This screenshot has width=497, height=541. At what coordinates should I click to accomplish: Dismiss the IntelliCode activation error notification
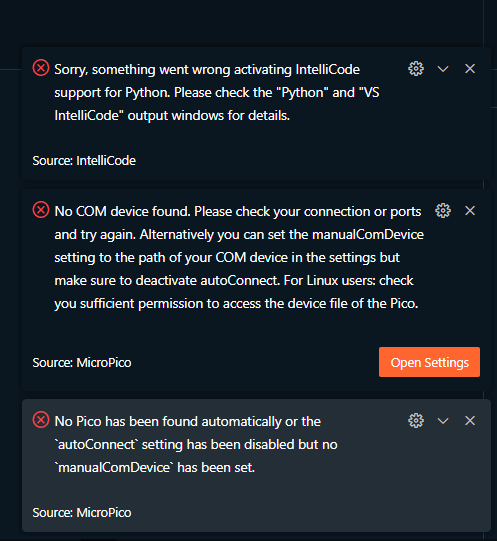tap(470, 69)
